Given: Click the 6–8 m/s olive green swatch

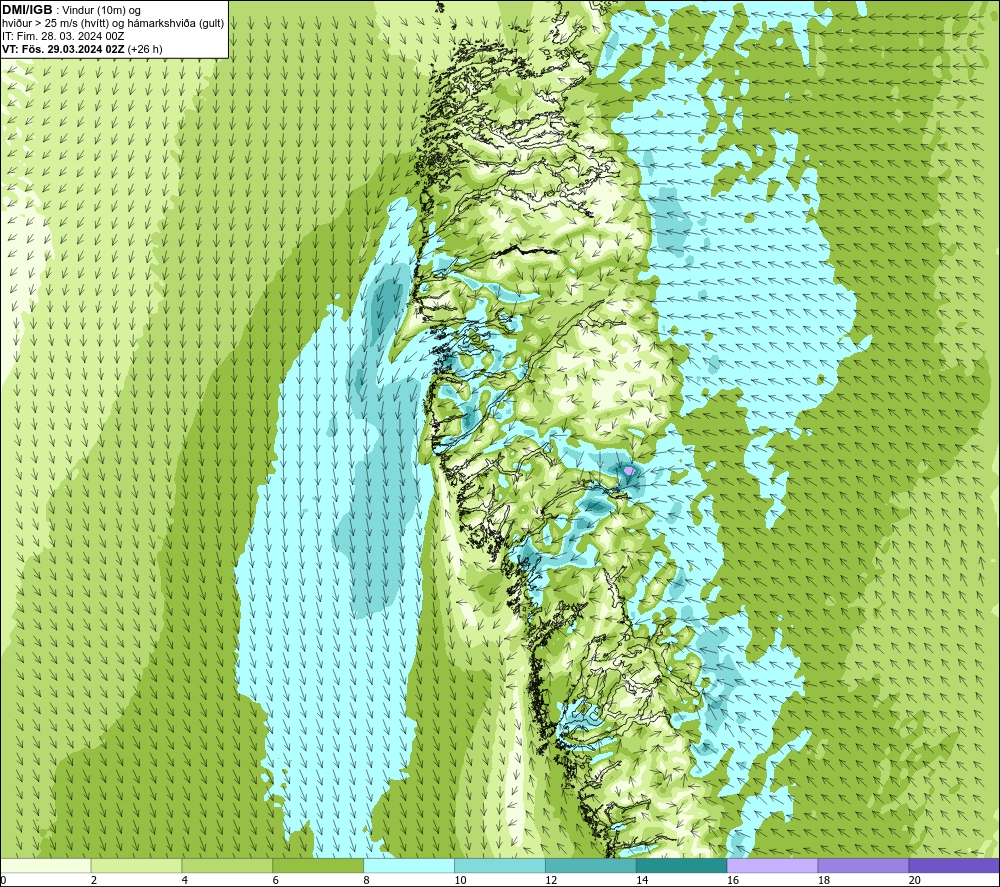Looking at the screenshot, I should coord(318,865).
